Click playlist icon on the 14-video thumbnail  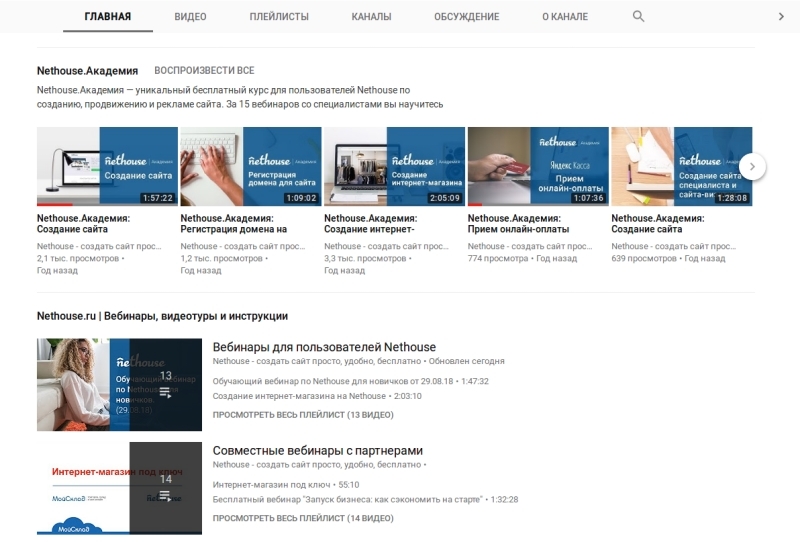coord(165,496)
